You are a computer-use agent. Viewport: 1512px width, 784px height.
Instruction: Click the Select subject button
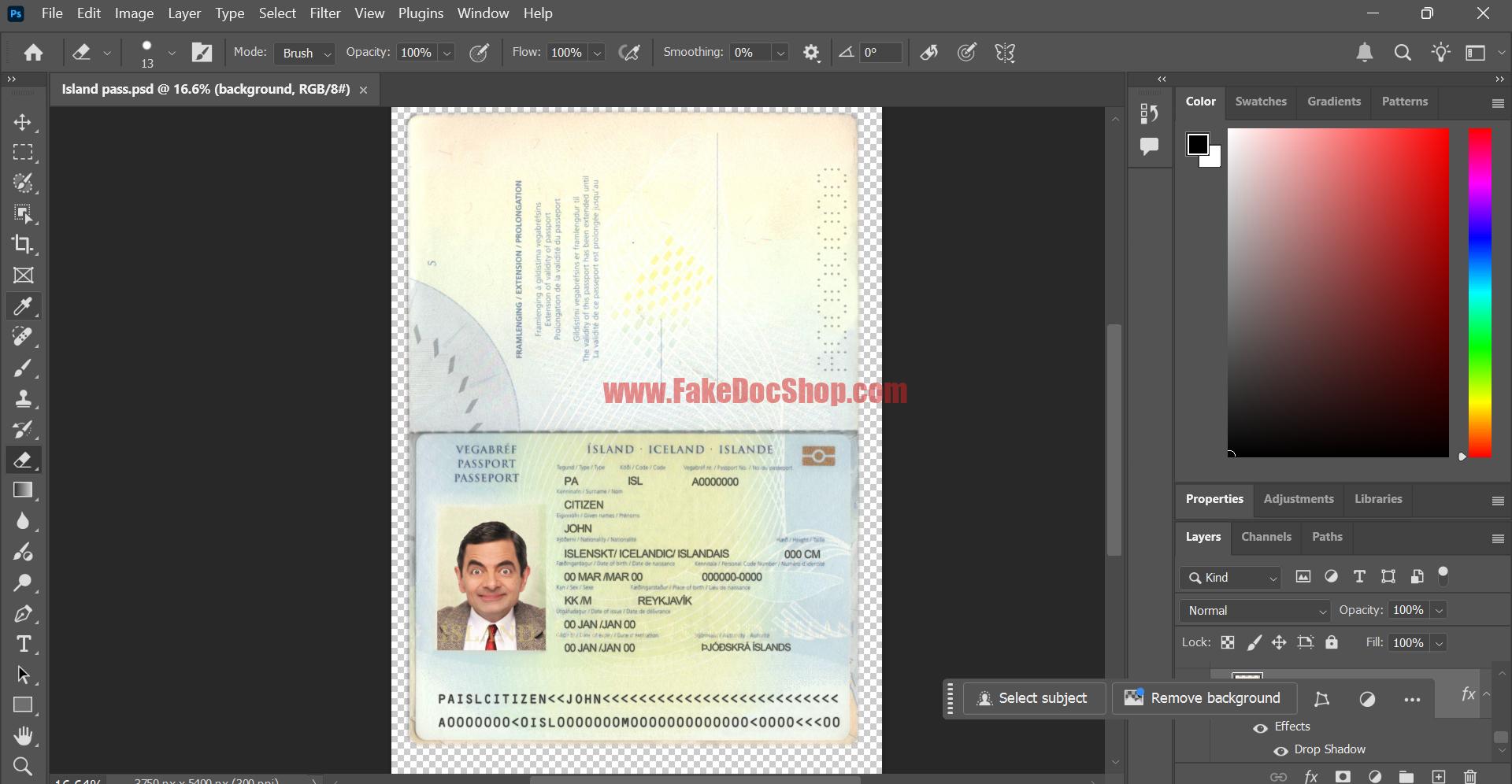coord(1034,698)
